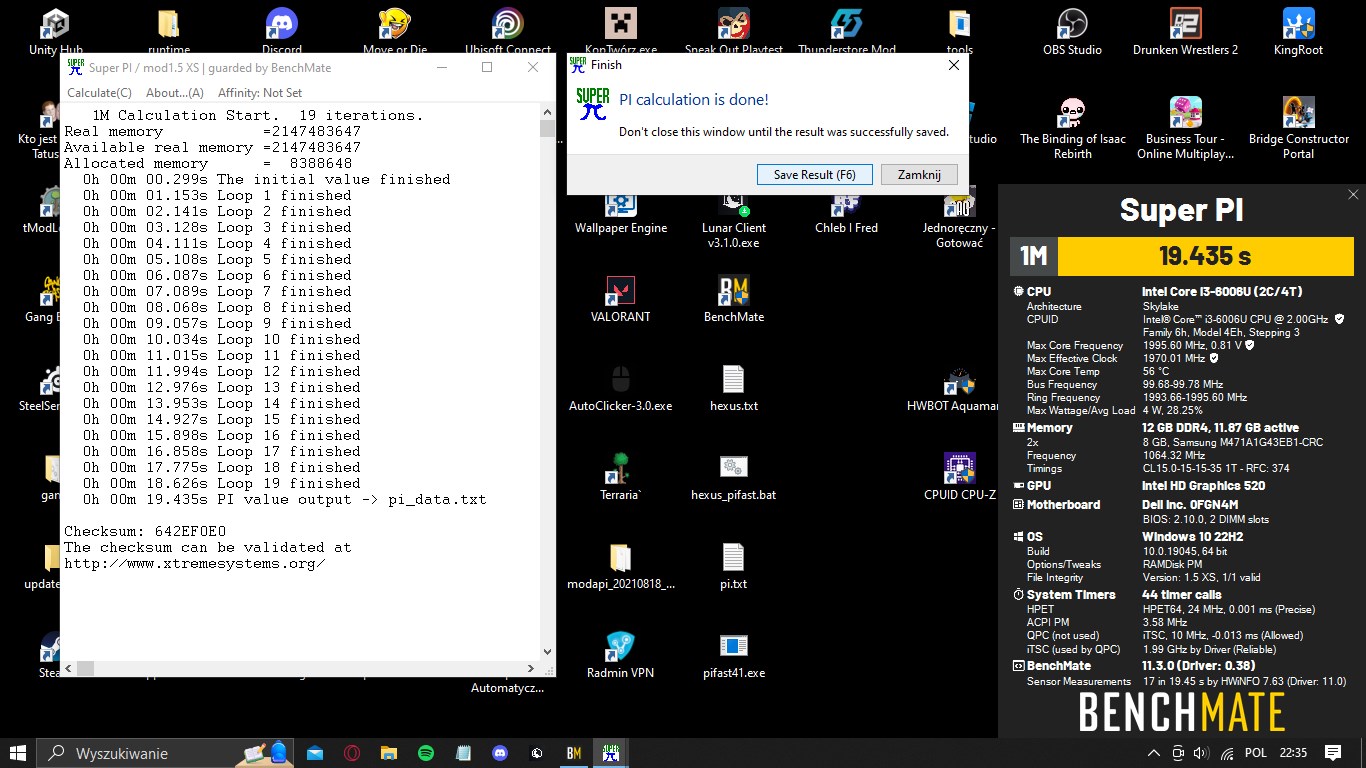This screenshot has height=768, width=1366.
Task: Open the pi.txt file on desktop
Action: coord(734,566)
